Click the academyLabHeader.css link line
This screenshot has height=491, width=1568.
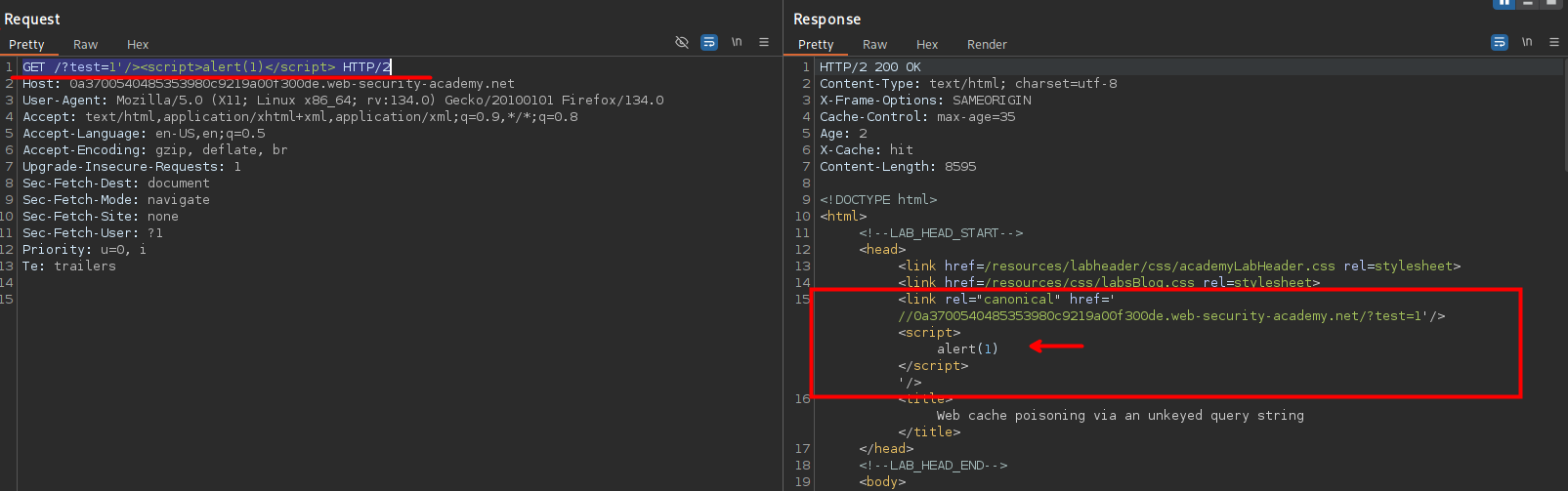click(x=1179, y=266)
